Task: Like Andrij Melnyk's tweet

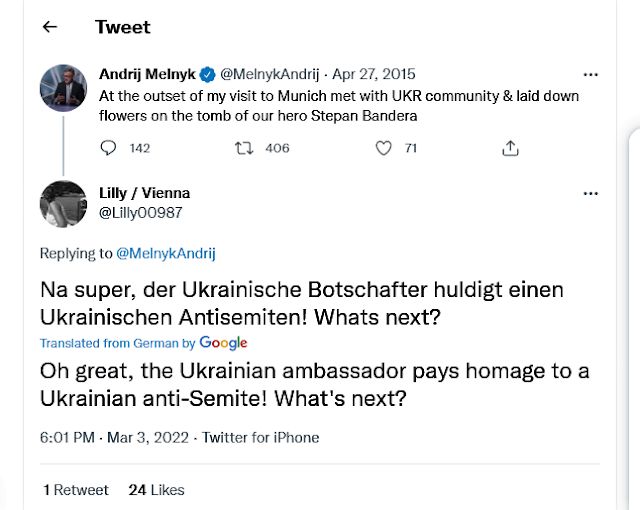Action: [382, 148]
